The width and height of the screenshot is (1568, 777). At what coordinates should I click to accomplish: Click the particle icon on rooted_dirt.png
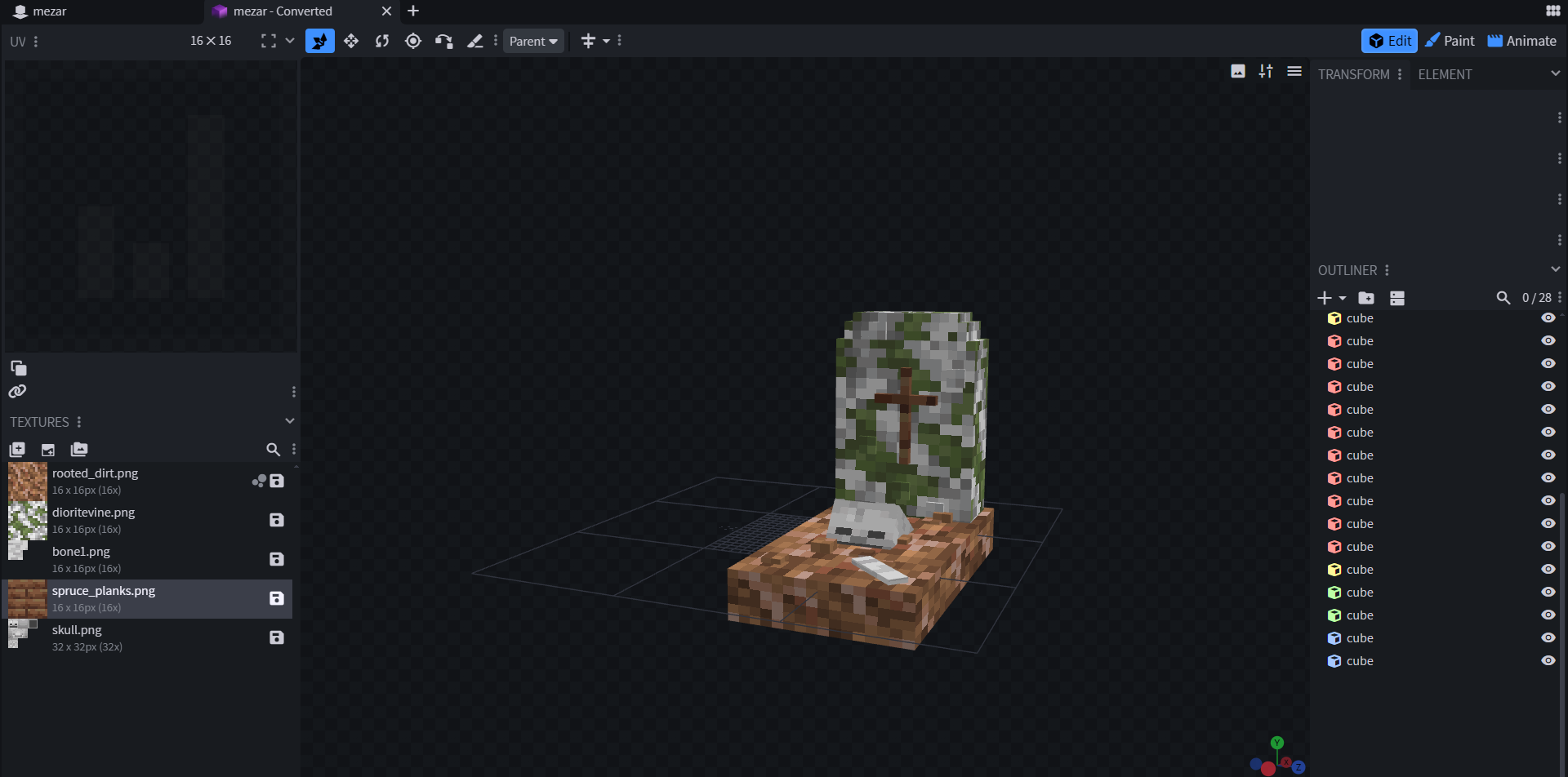259,481
